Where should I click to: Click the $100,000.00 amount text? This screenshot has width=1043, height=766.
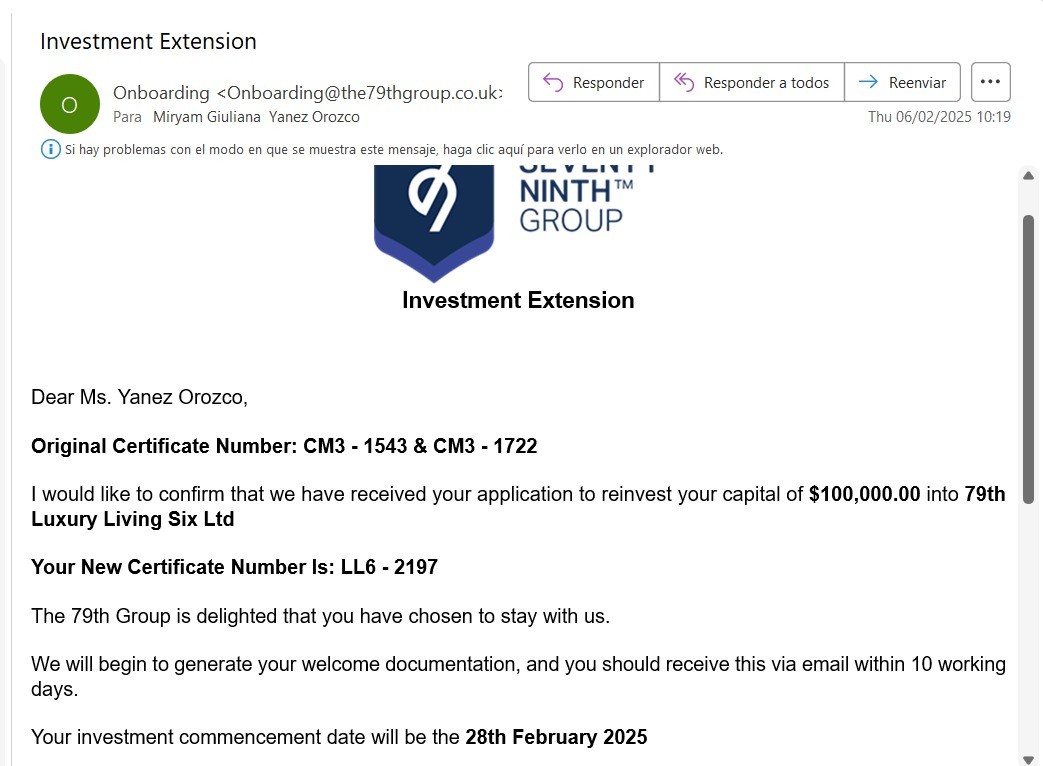864,494
